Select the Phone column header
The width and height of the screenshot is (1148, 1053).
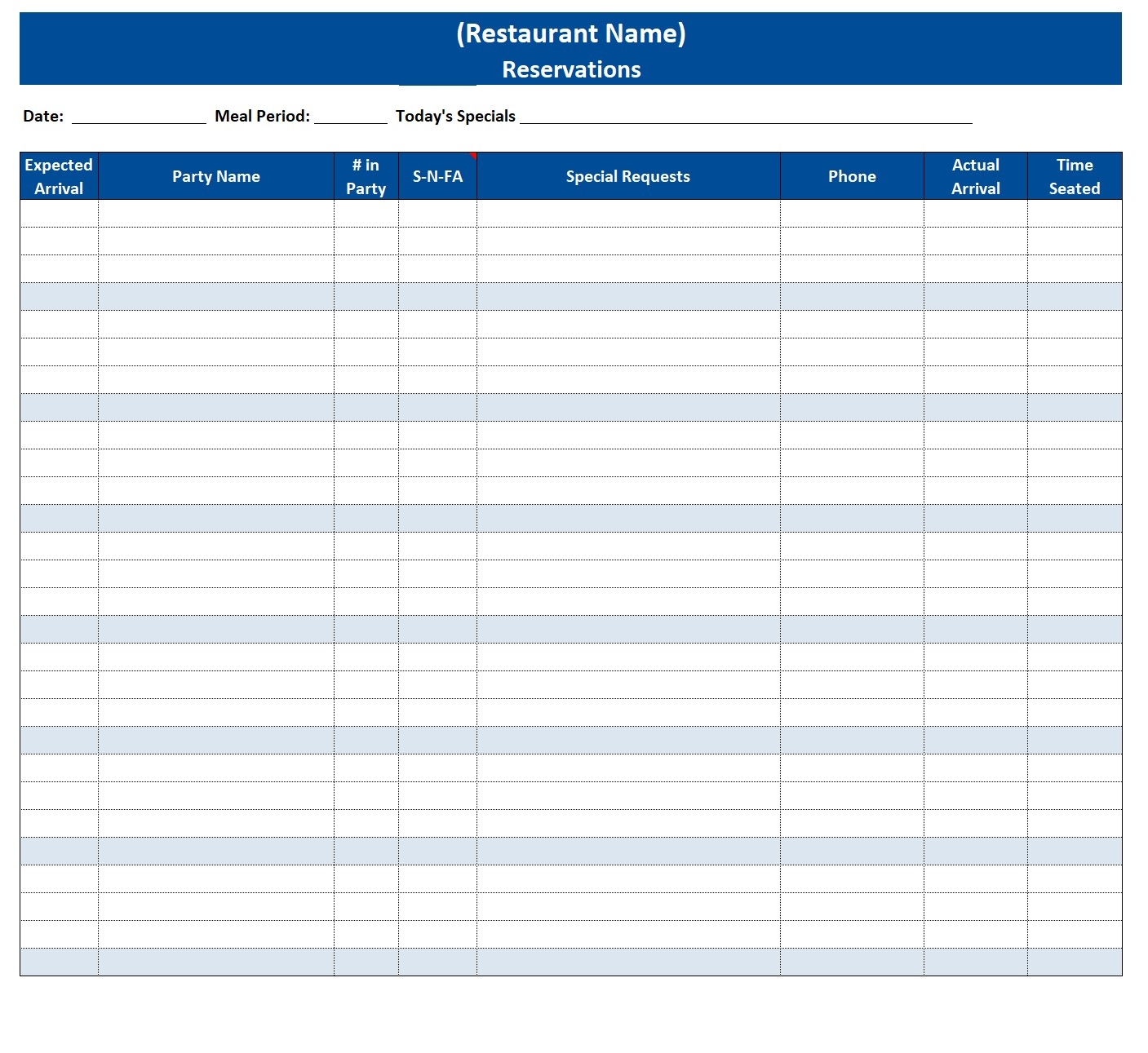point(852,175)
